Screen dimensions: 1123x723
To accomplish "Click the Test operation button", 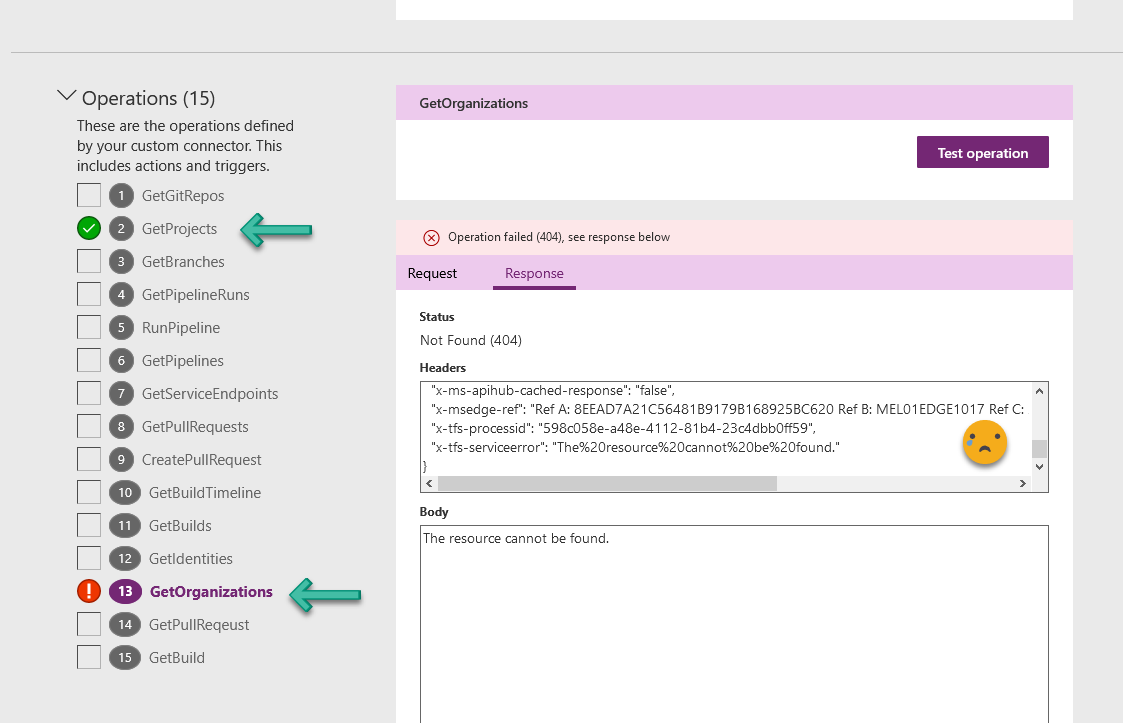I will (x=982, y=152).
